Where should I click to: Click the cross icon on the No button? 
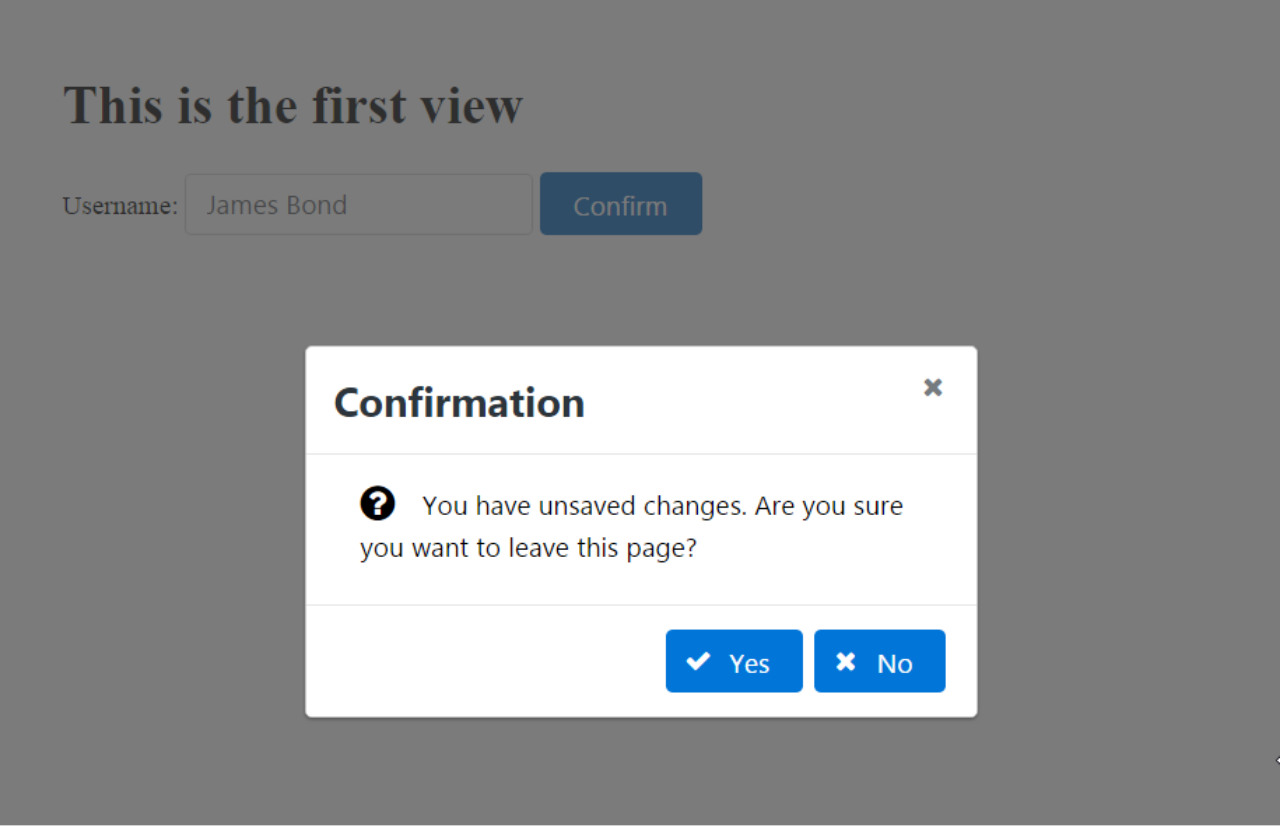pyautogui.click(x=846, y=661)
